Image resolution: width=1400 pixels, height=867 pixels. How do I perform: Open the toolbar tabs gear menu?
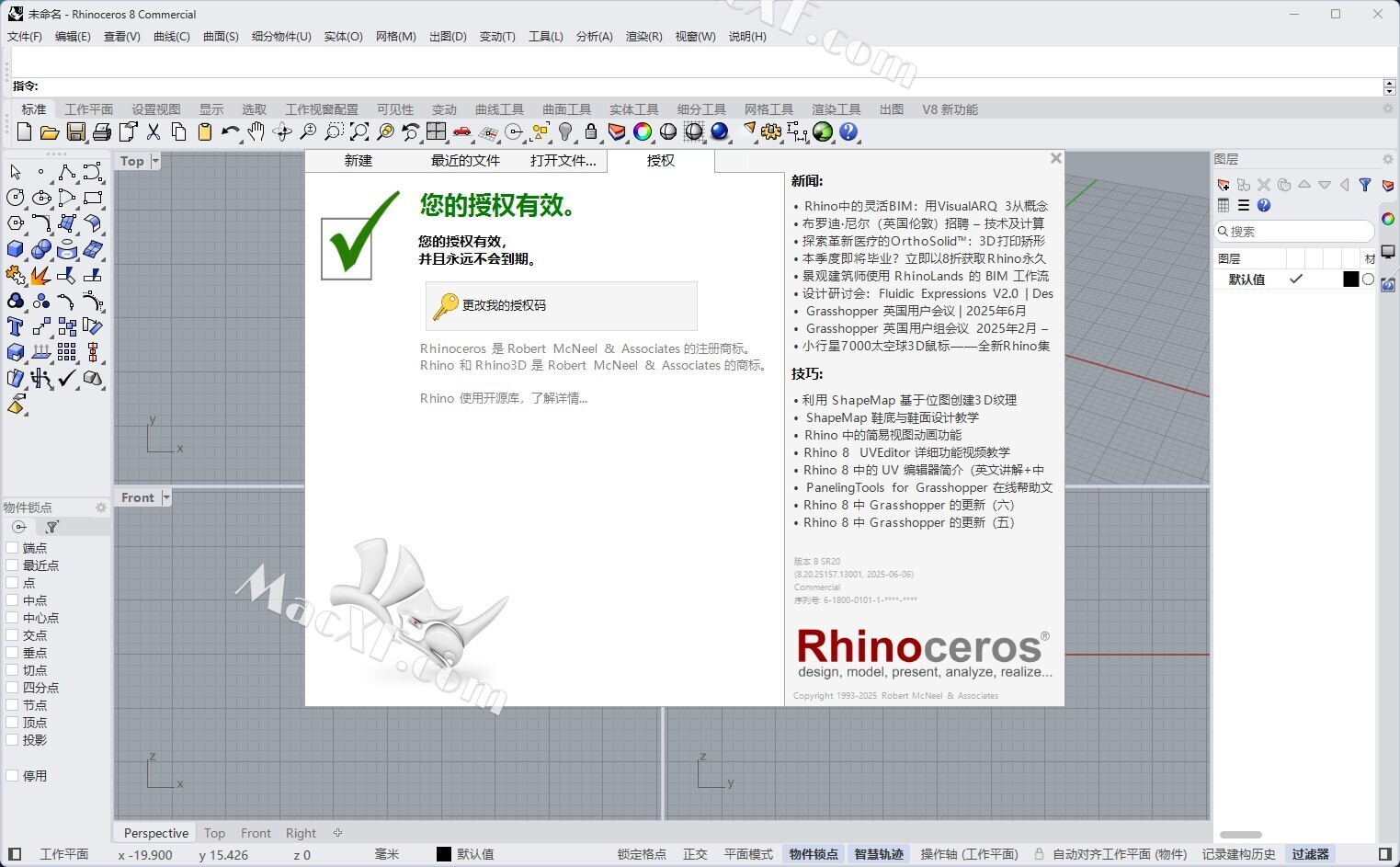pyautogui.click(x=1388, y=108)
